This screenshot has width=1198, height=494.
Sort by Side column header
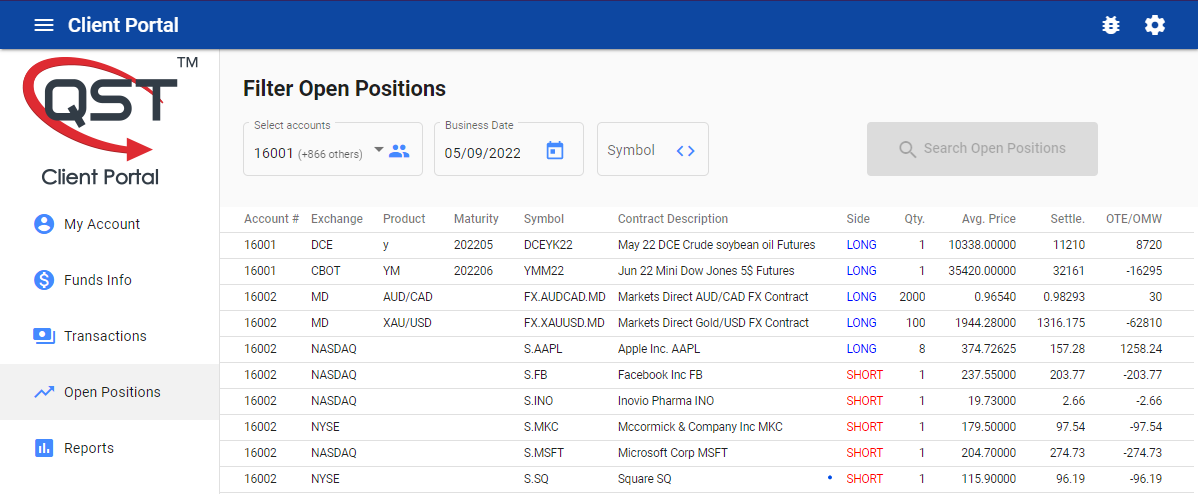pos(858,218)
